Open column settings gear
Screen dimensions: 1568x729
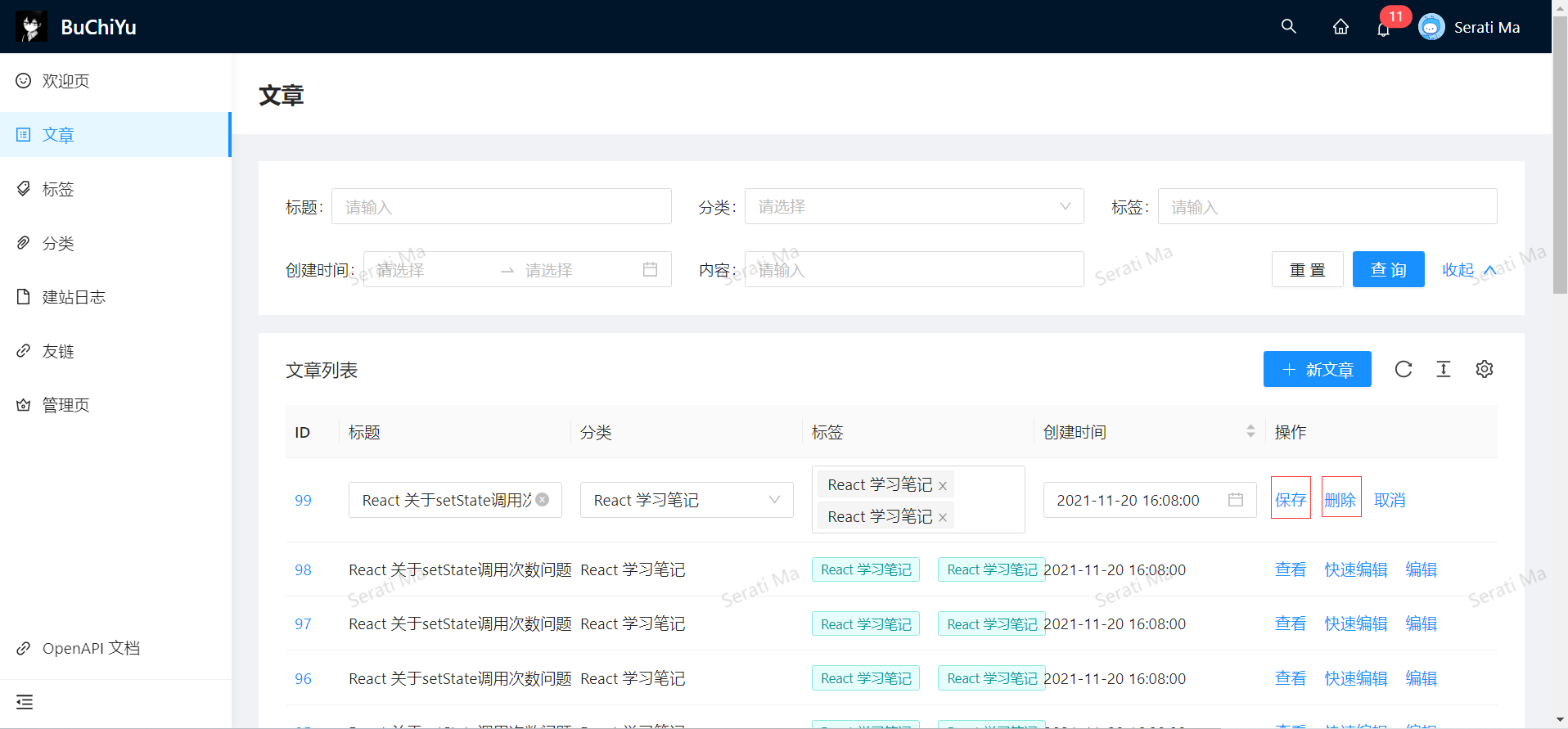[1485, 369]
